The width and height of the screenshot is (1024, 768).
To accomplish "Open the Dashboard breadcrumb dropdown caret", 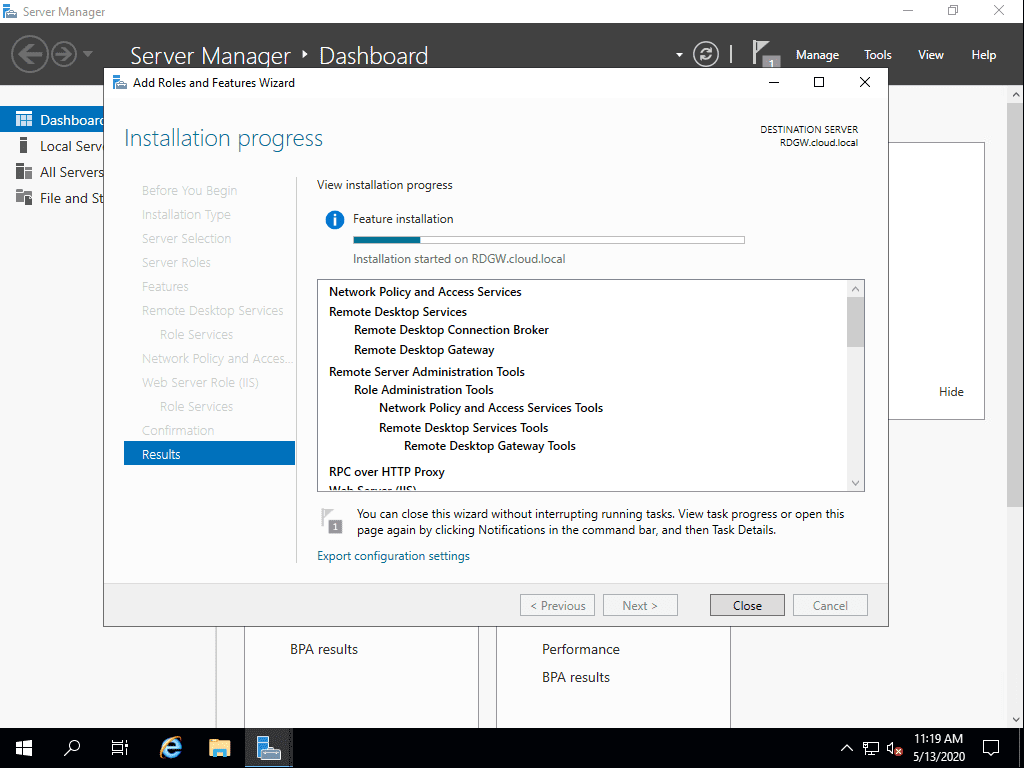I will [677, 55].
